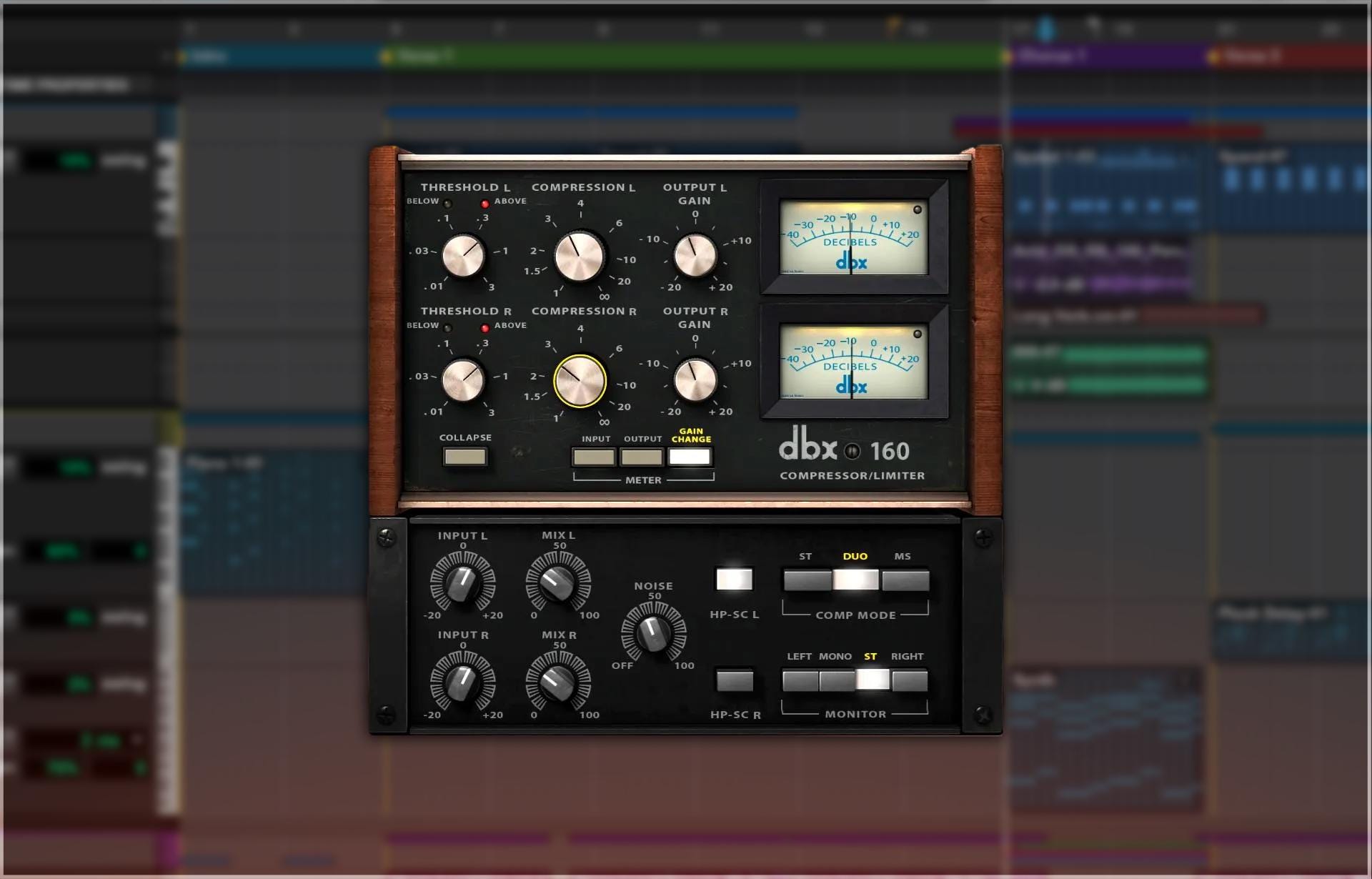Click the Output L Gain knob

pyautogui.click(x=695, y=255)
